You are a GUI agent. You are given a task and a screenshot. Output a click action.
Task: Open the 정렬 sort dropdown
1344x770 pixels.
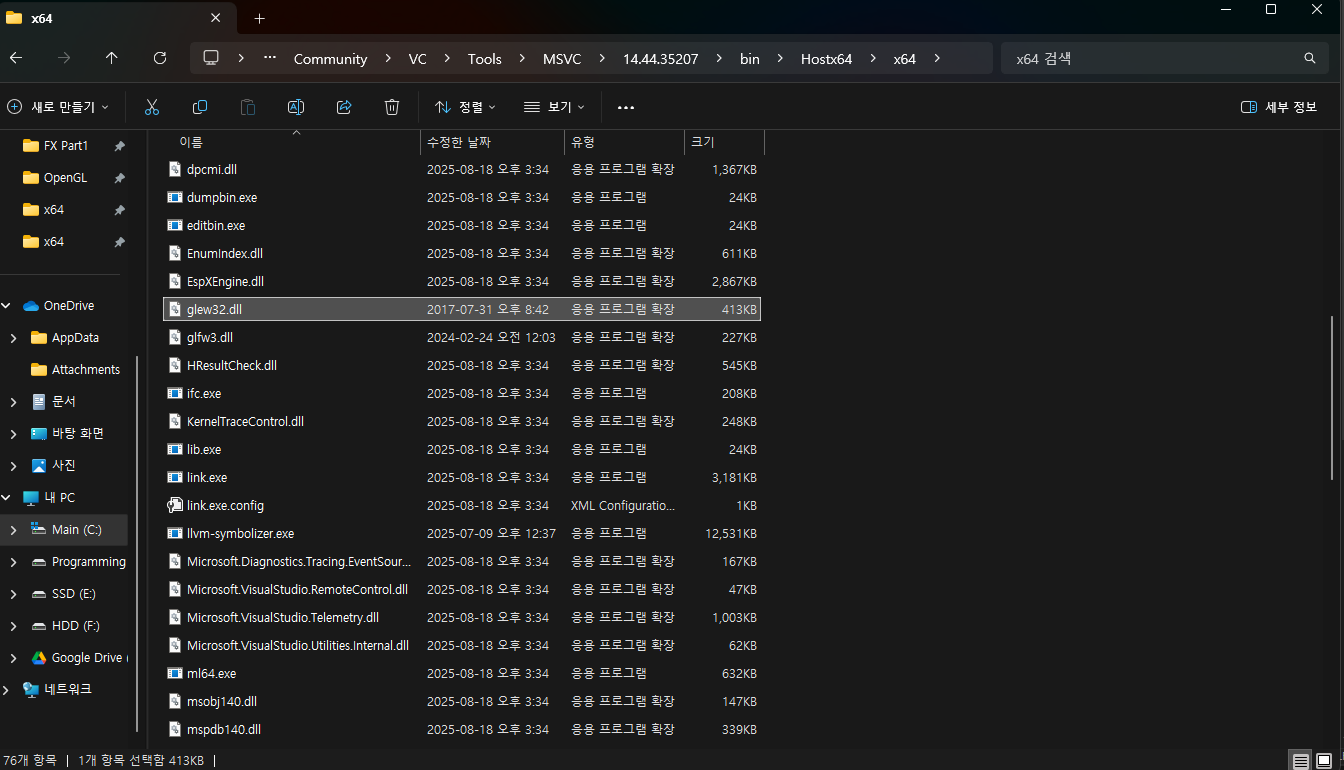pyautogui.click(x=465, y=107)
